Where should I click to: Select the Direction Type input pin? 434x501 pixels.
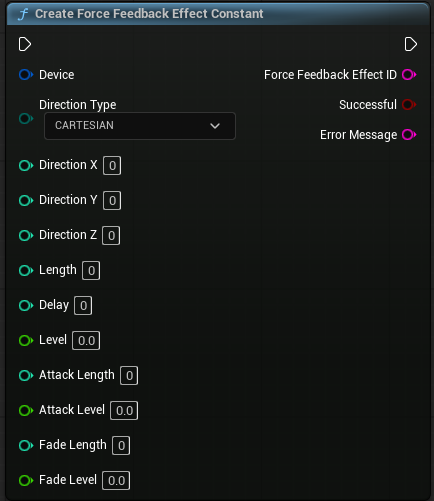tap(26, 118)
